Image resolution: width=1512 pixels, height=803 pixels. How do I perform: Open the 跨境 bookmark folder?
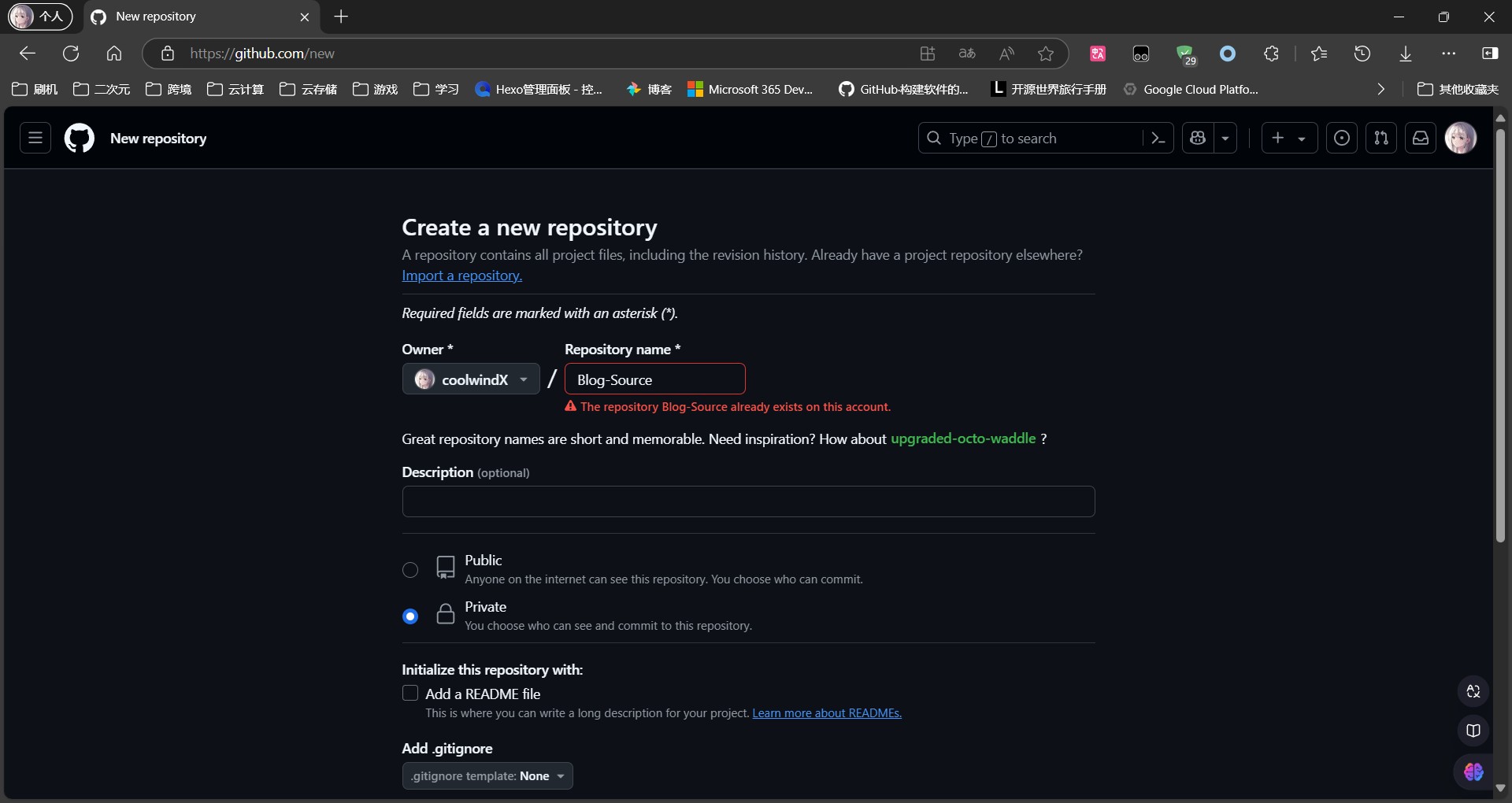(169, 89)
